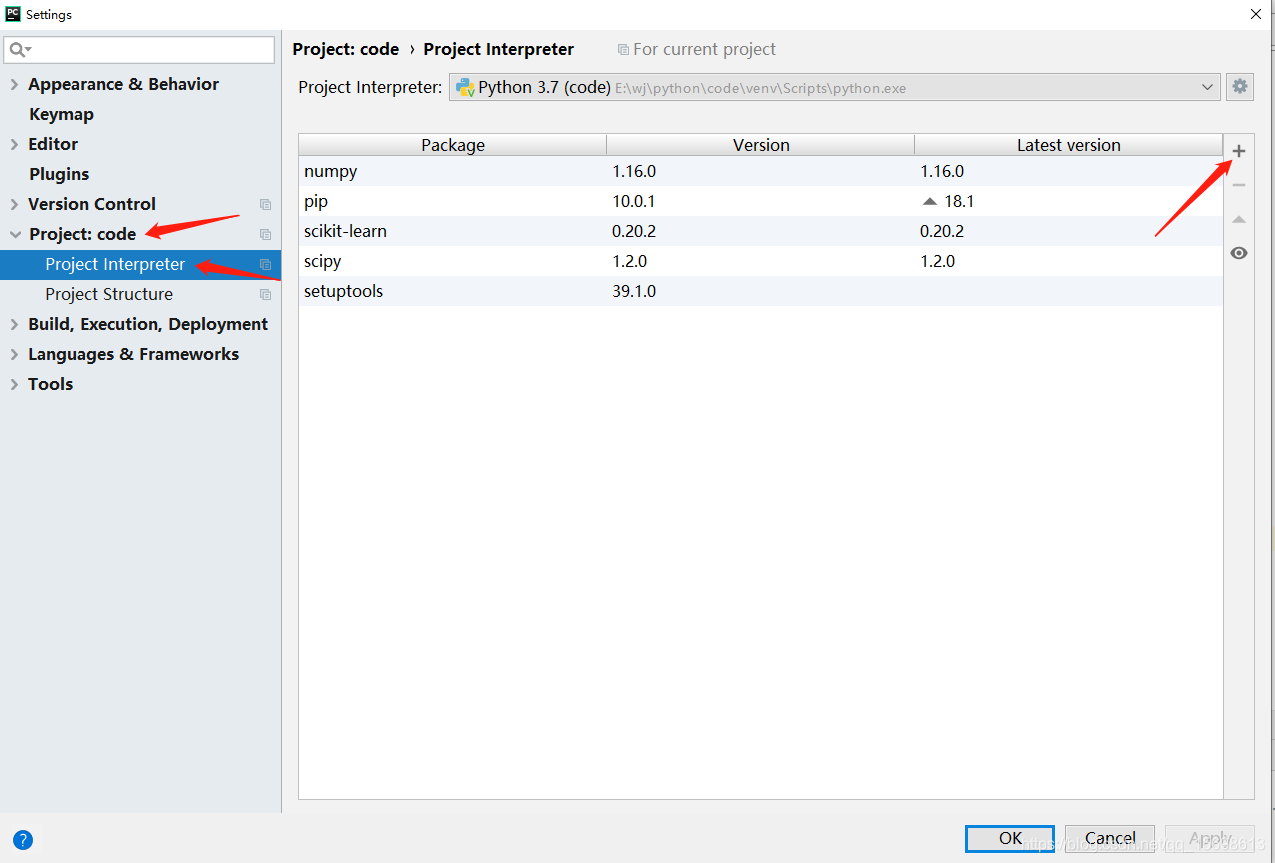Image resolution: width=1275 pixels, height=863 pixels.
Task: Click the minus icon to remove a package
Action: (x=1239, y=184)
